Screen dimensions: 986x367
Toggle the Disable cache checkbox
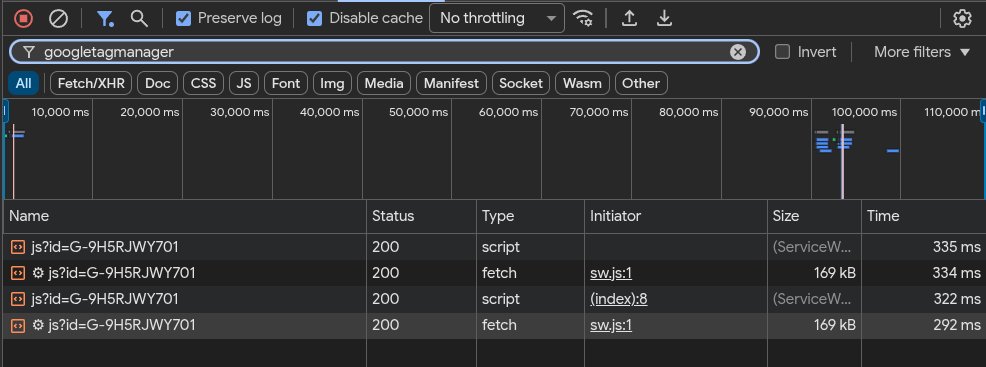[314, 18]
